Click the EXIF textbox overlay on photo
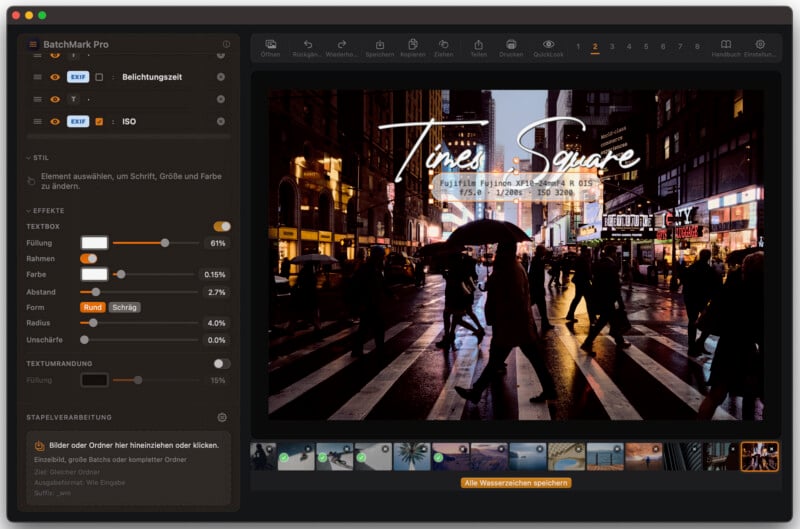The image size is (800, 529). click(x=516, y=188)
